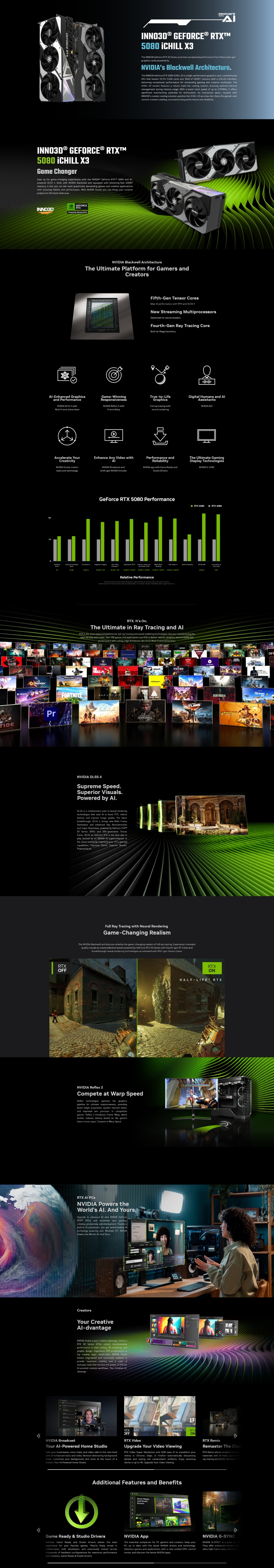Click the Ultimate Gaming Display Technologies monitor icon
This screenshot has height=1568, width=274.
click(206, 435)
